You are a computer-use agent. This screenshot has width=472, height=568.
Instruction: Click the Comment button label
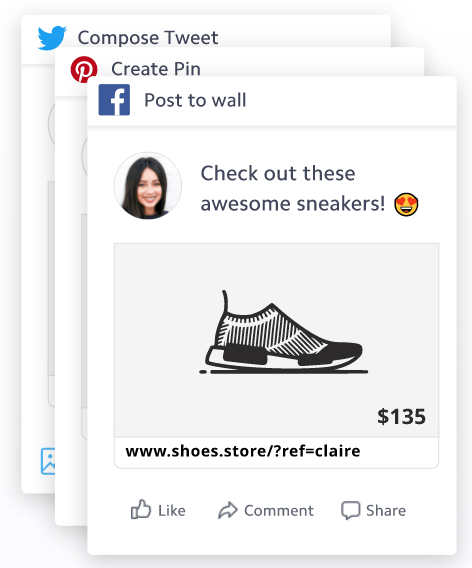[279, 510]
